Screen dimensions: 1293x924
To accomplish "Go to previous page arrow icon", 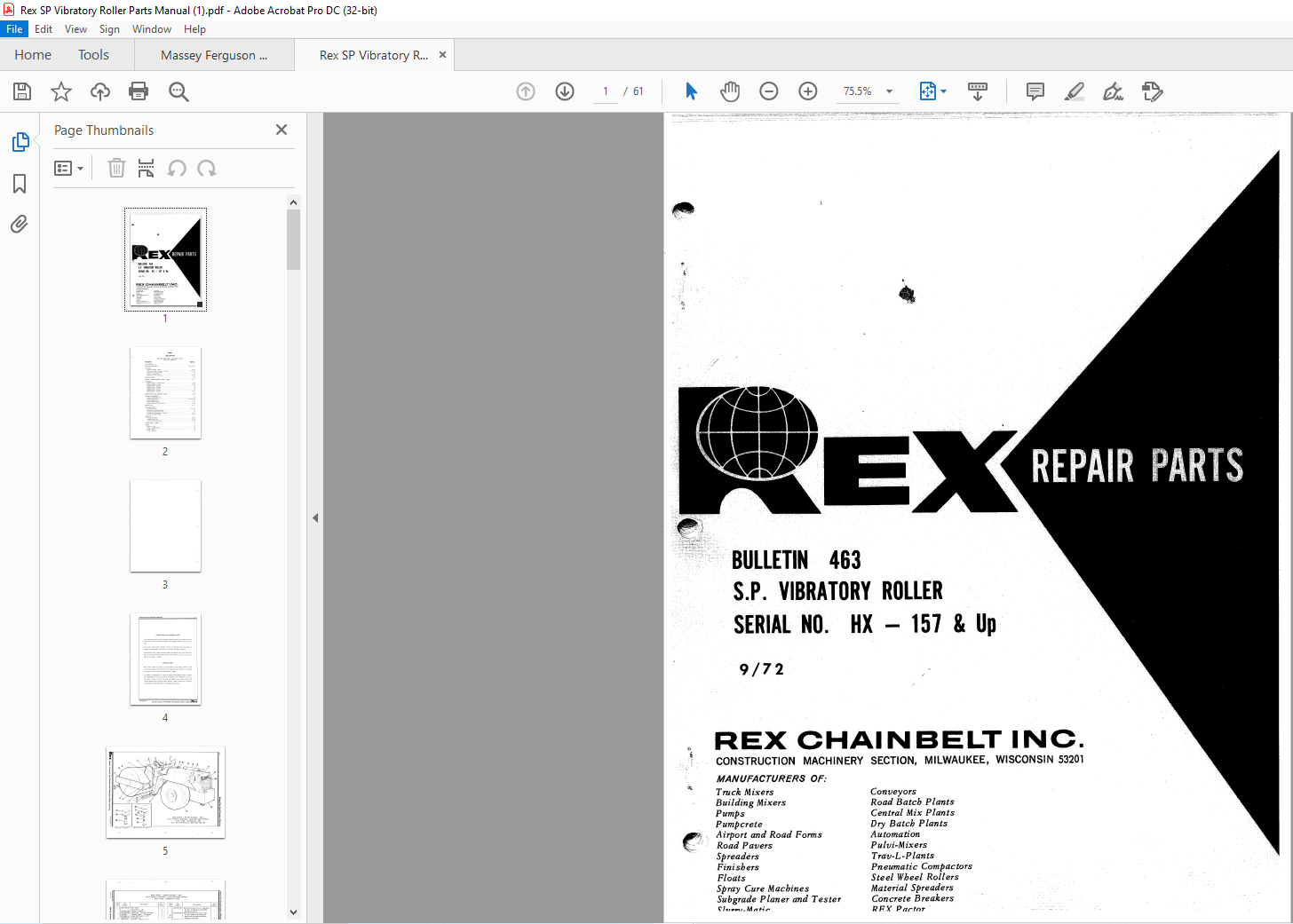I will (x=526, y=91).
